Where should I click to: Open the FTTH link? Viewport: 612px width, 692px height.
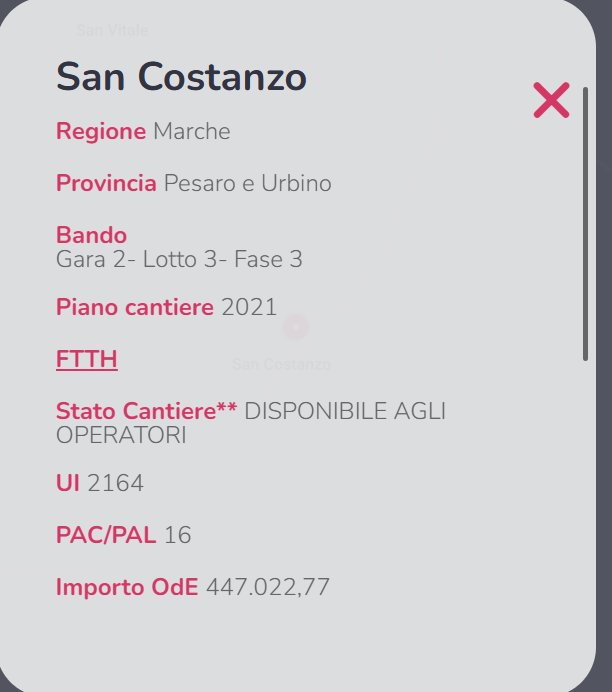pyautogui.click(x=87, y=359)
